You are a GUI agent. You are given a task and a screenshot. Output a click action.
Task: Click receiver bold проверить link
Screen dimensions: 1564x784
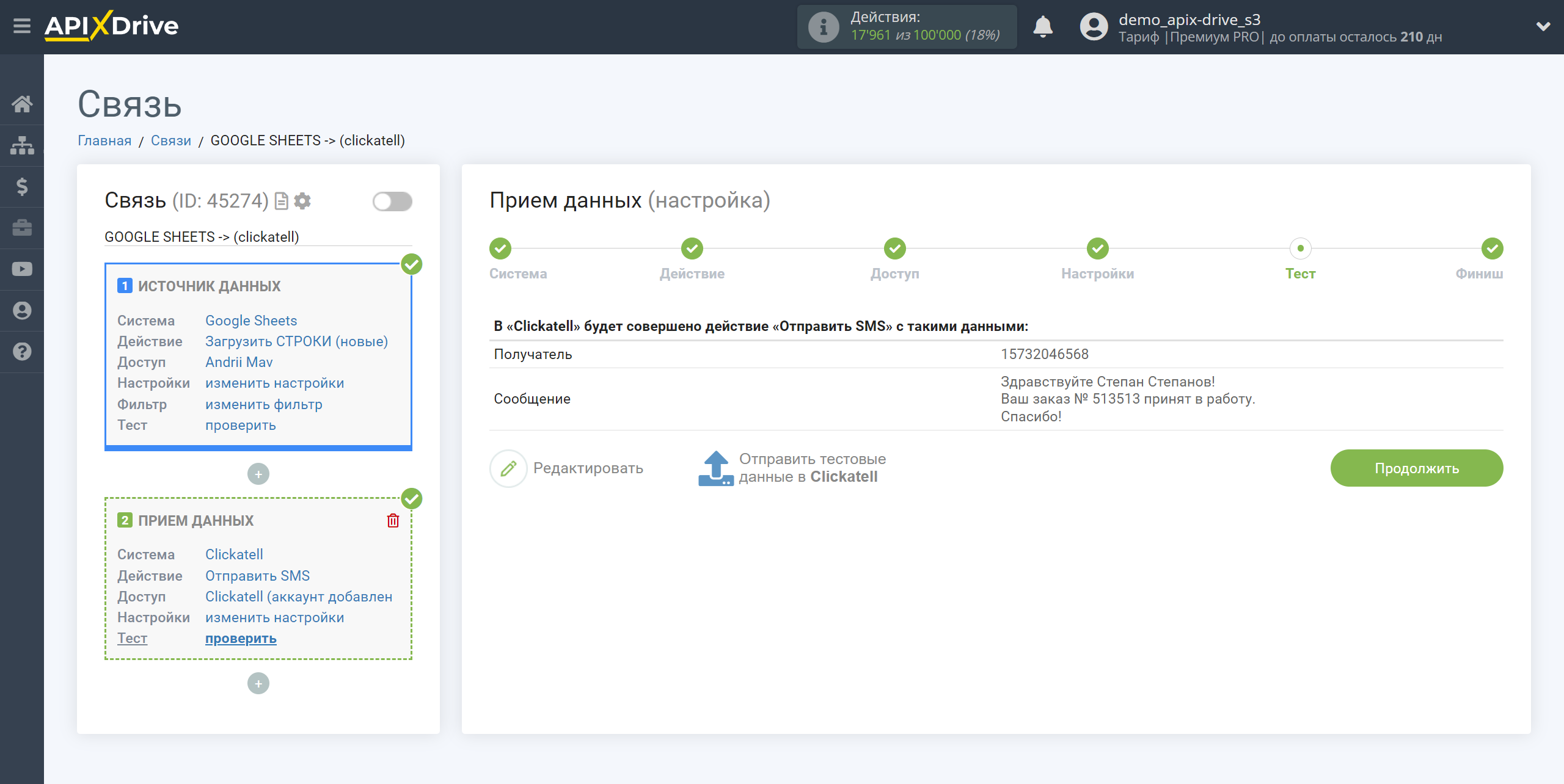click(x=241, y=638)
